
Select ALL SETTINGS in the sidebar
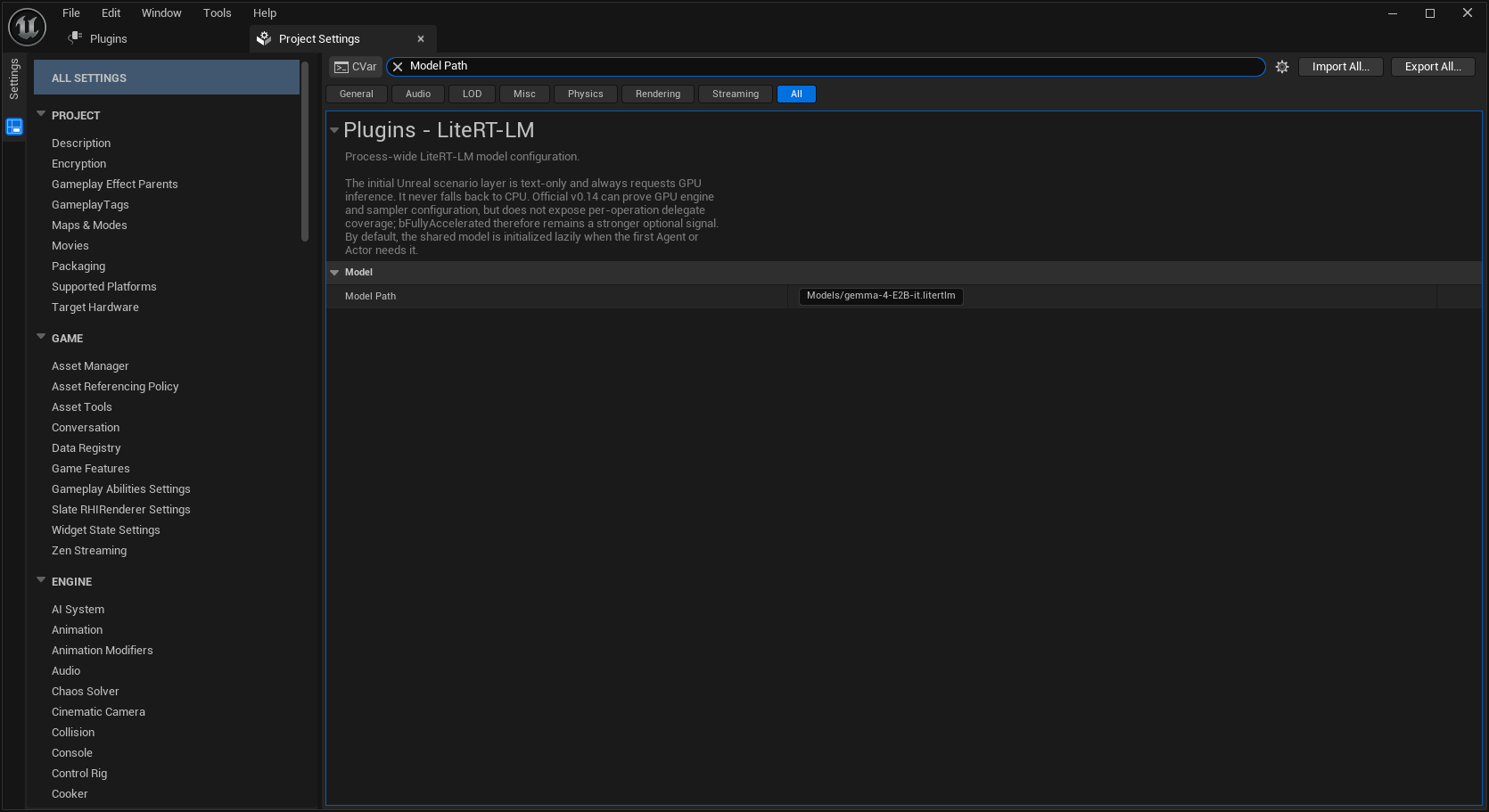[x=167, y=78]
